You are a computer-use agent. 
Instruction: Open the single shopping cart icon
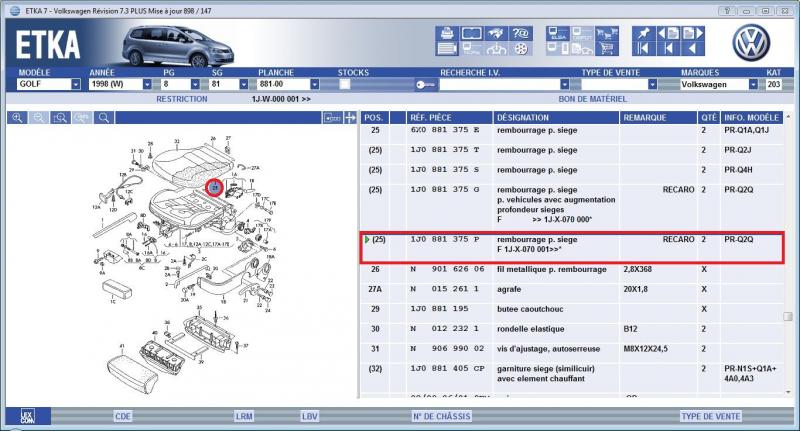tap(607, 49)
